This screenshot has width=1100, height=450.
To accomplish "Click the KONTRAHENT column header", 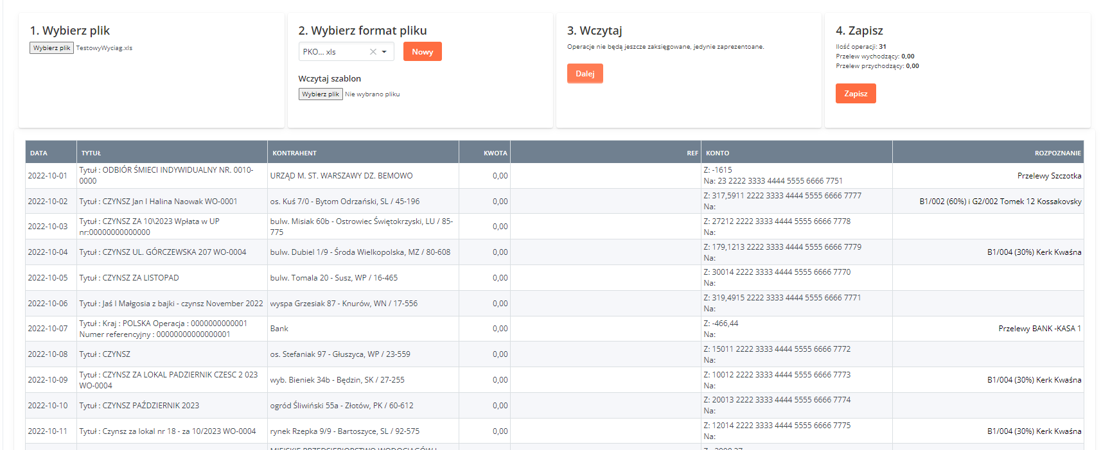I will pos(294,153).
